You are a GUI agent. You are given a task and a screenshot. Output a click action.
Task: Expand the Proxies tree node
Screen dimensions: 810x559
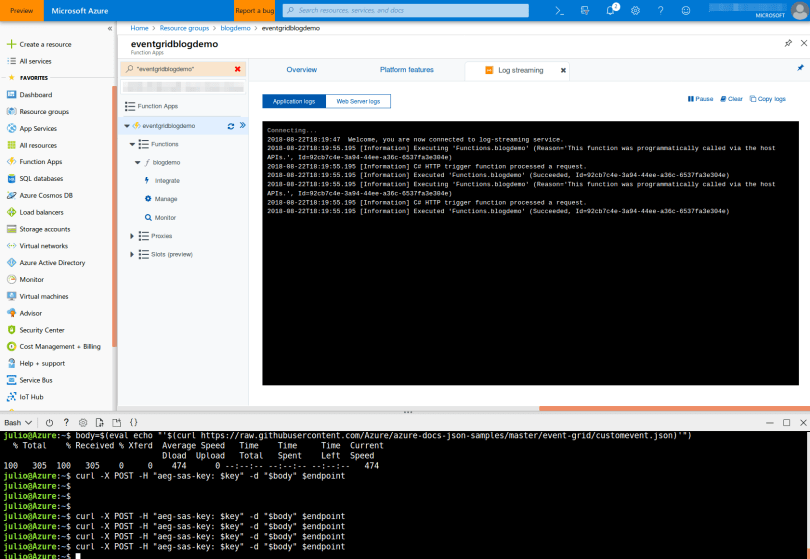tap(132, 236)
